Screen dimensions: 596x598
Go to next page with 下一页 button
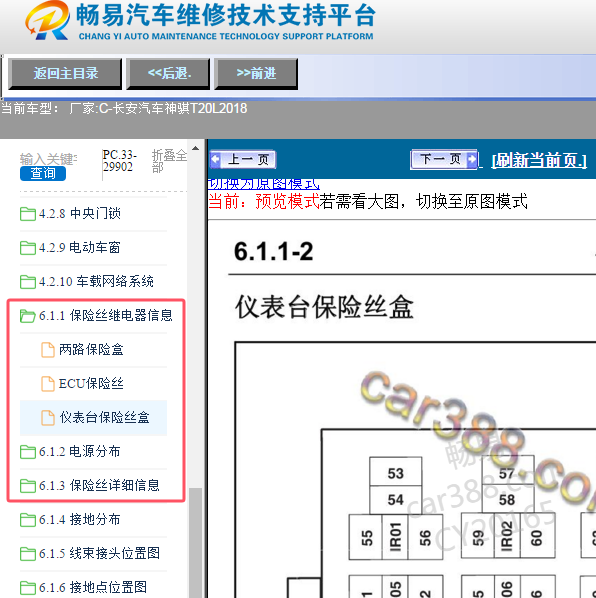click(x=444, y=159)
